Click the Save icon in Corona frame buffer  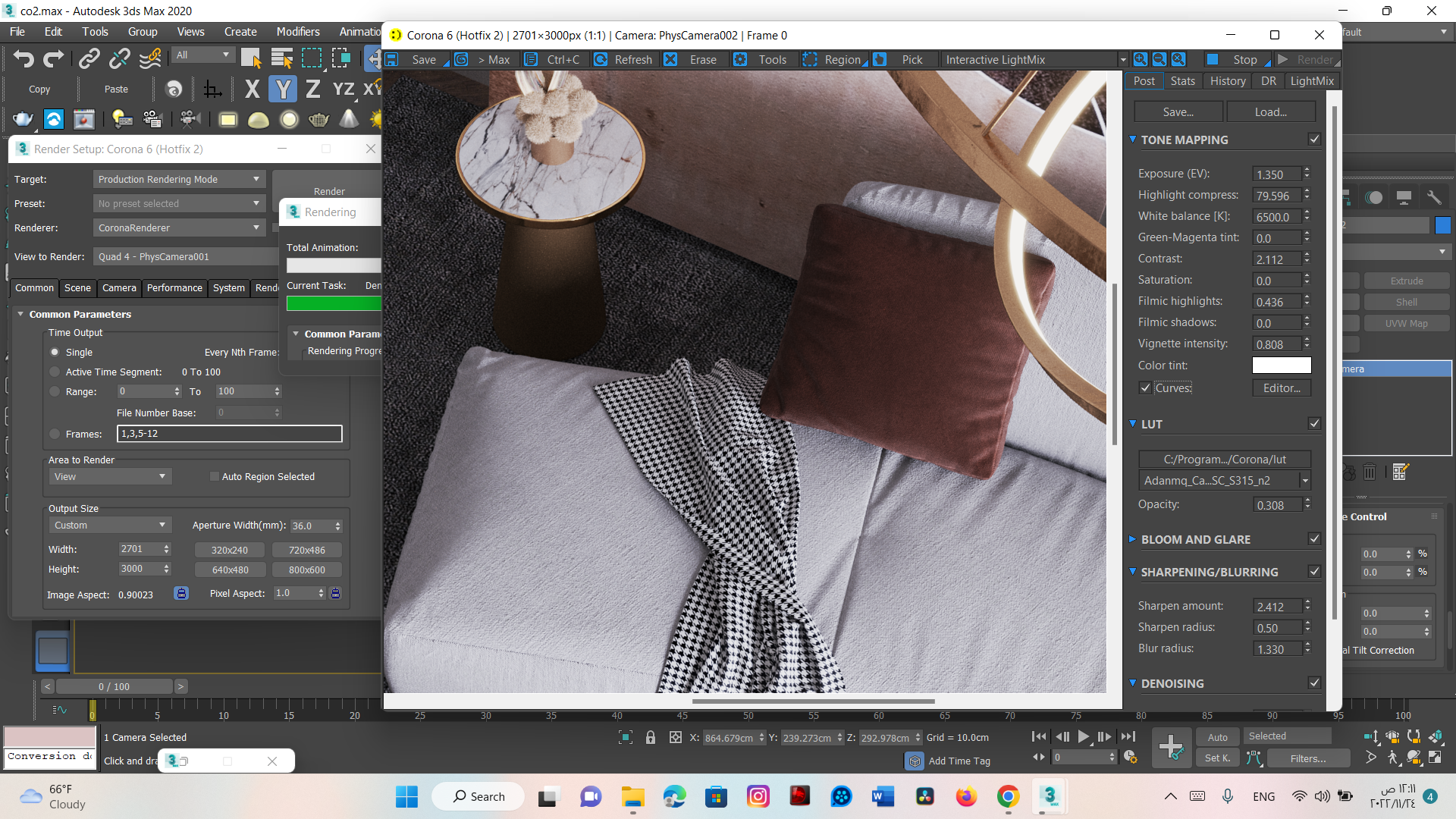(392, 59)
